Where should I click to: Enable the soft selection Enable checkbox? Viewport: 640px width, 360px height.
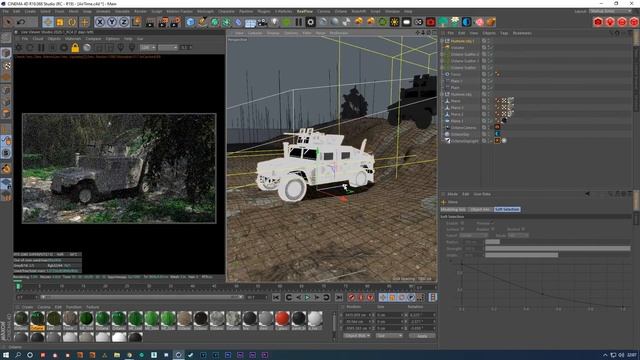(x=462, y=223)
